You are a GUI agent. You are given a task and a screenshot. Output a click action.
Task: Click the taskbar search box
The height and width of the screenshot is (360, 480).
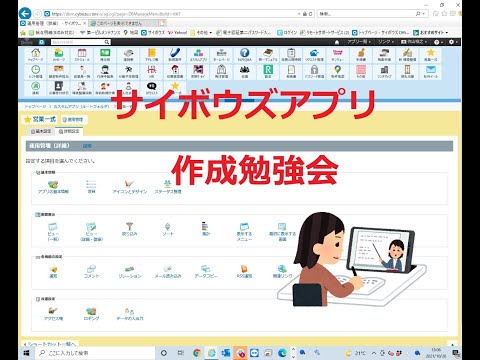tap(95, 353)
